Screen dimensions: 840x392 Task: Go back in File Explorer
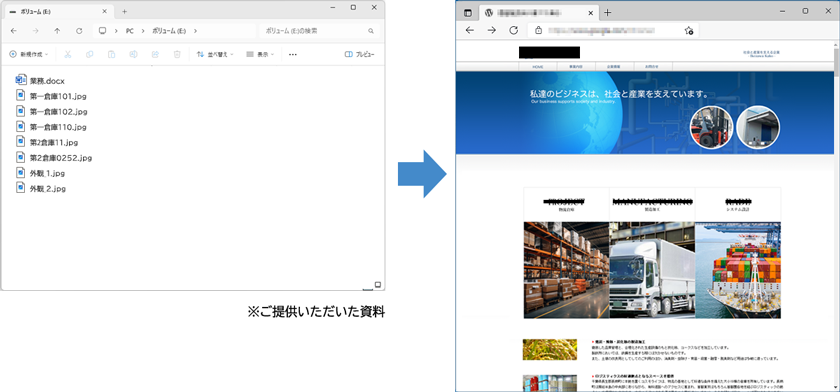click(x=14, y=31)
